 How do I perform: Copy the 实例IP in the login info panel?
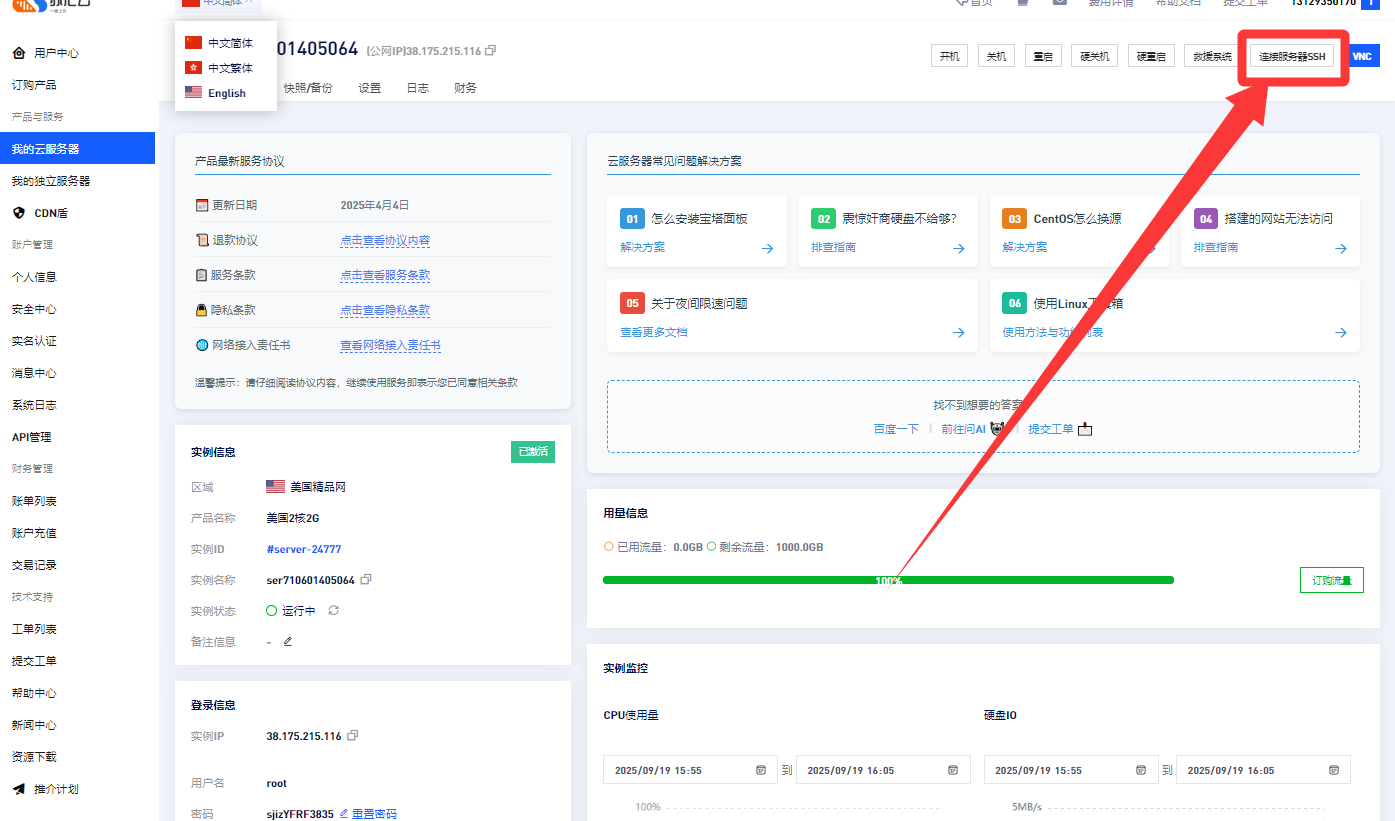(x=352, y=736)
